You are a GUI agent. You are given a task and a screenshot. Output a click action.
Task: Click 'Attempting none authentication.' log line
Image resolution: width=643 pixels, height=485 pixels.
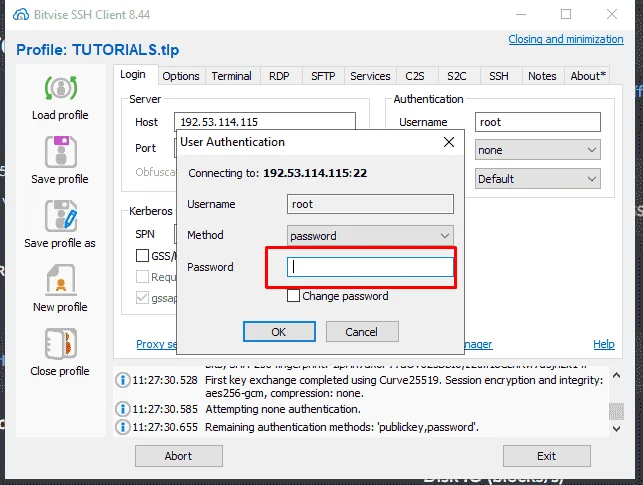click(283, 409)
